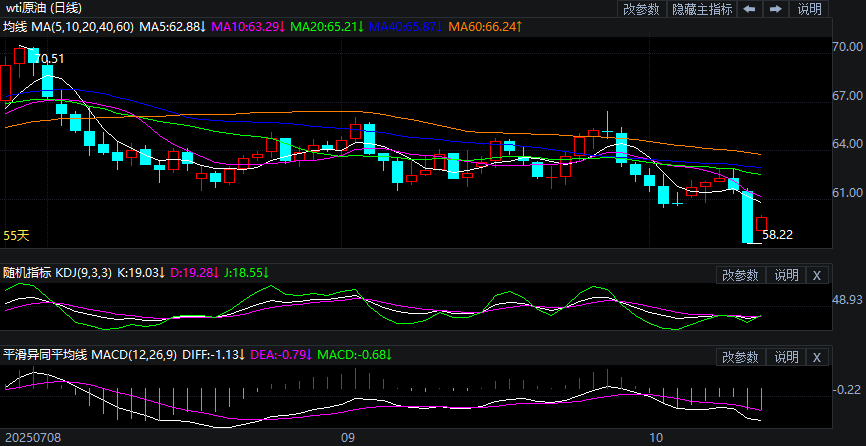Screen dimensions: 866x446
Task: Close the MACD indicator panel with X
Action: (x=816, y=357)
